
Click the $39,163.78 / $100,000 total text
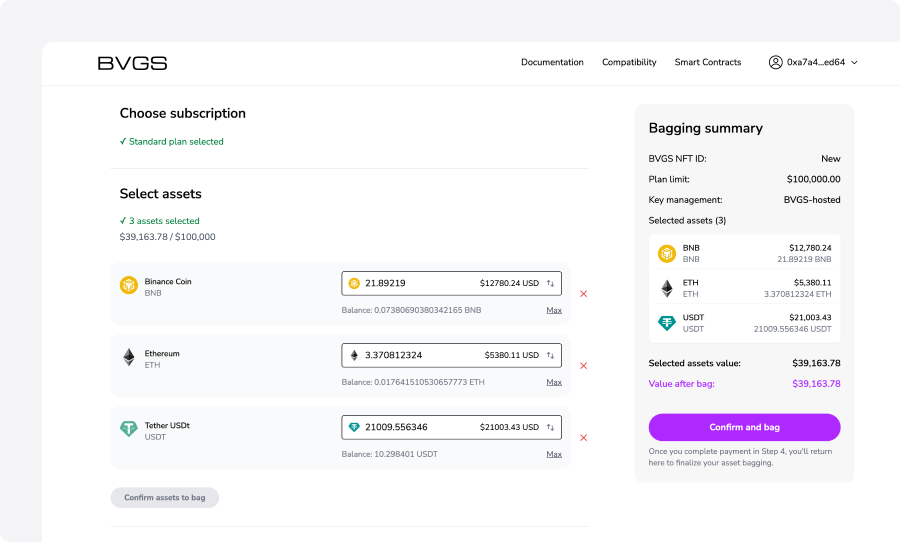click(x=168, y=236)
